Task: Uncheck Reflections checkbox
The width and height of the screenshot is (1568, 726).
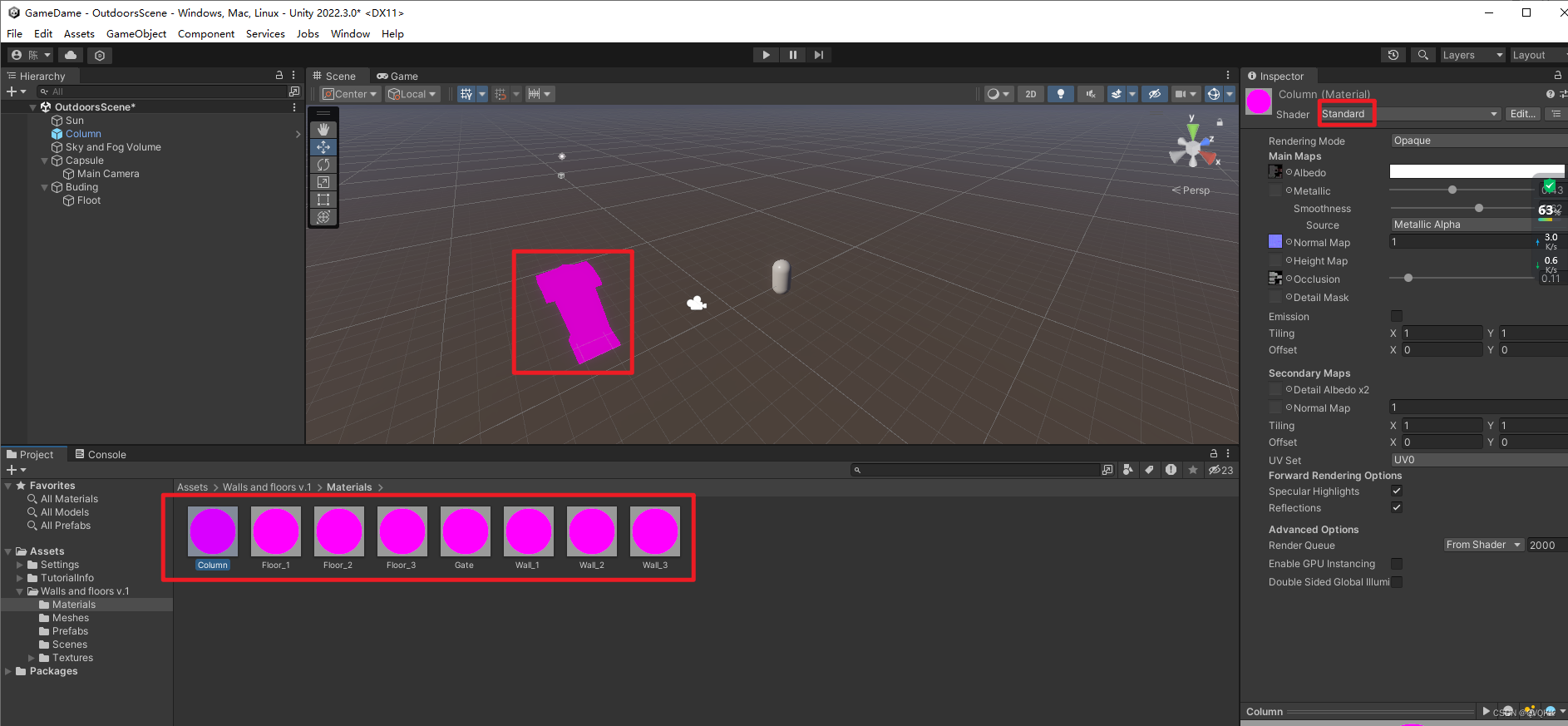Action: point(1397,507)
